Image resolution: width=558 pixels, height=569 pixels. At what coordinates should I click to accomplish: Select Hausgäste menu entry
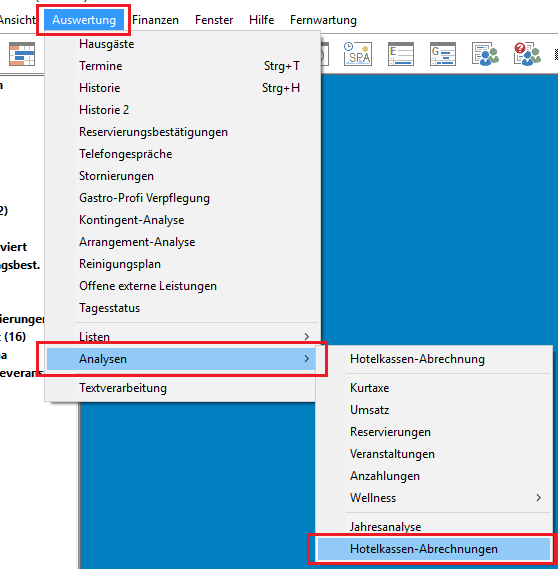182,44
